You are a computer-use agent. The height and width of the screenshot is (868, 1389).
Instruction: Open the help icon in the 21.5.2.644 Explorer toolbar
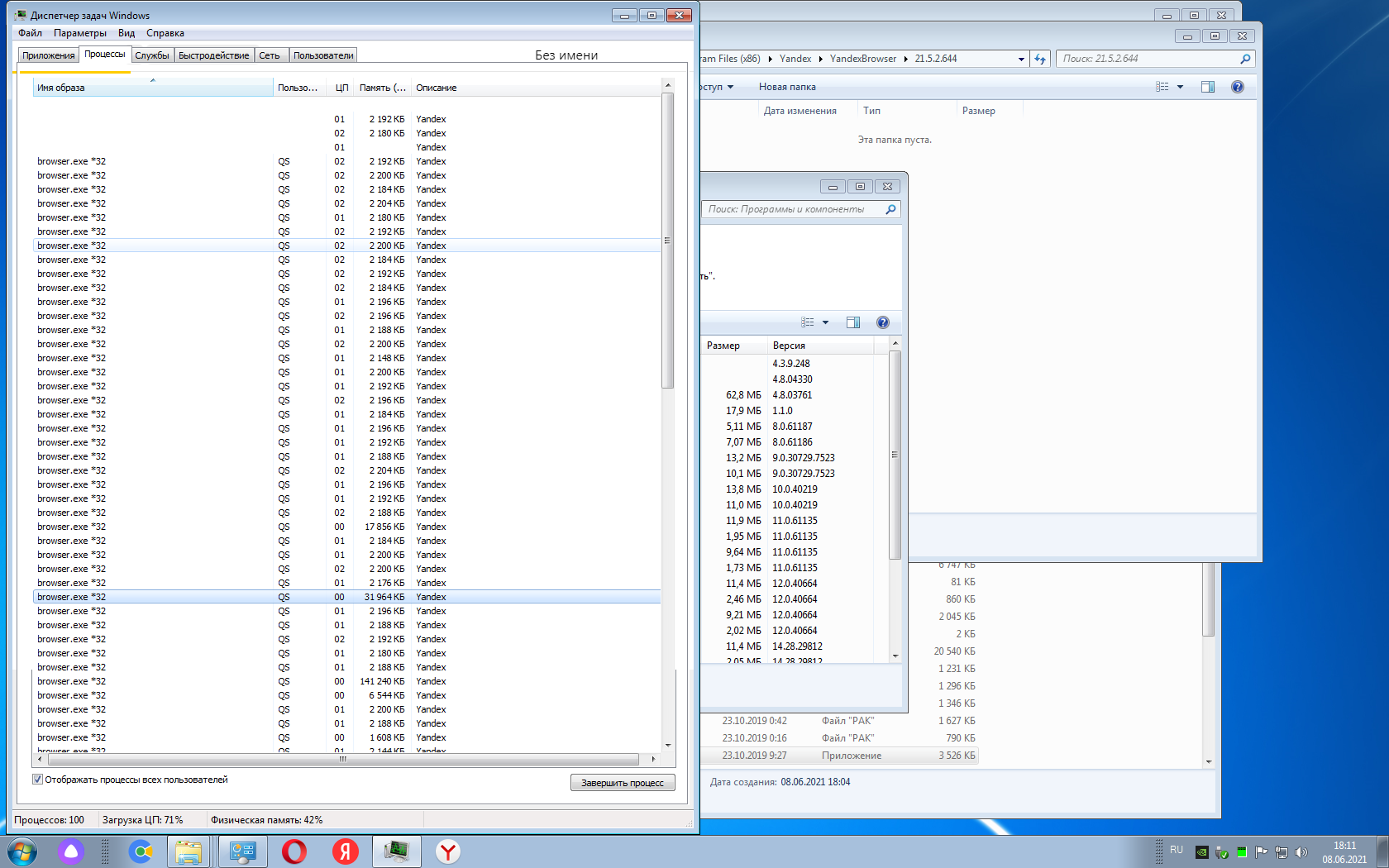point(1237,87)
